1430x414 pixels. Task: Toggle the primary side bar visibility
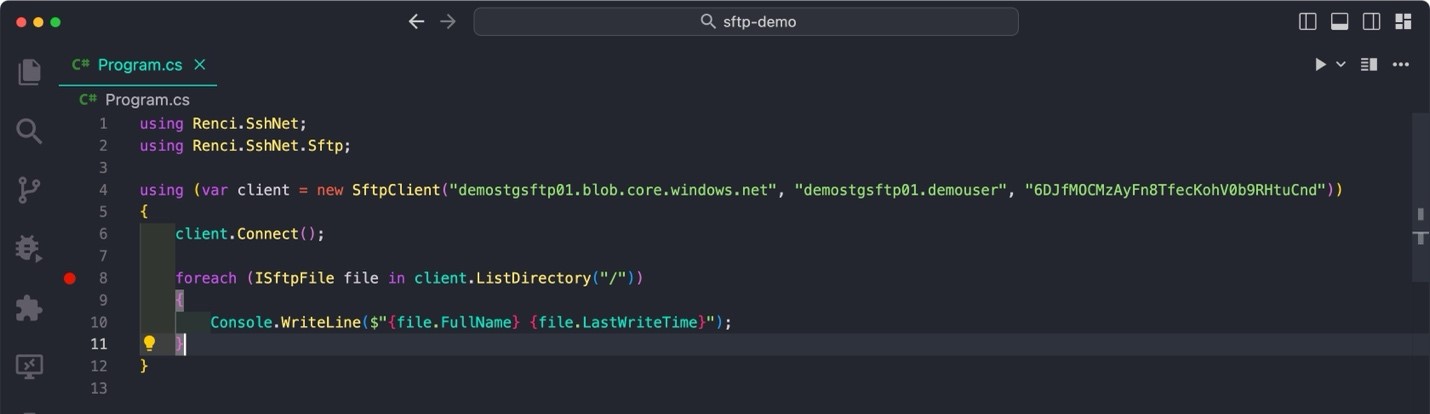tap(1307, 22)
